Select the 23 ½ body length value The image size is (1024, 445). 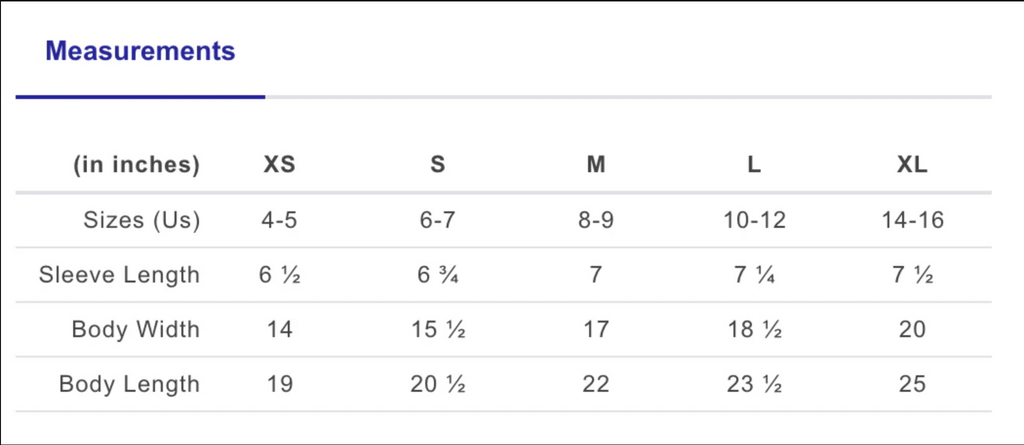pyautogui.click(x=754, y=384)
